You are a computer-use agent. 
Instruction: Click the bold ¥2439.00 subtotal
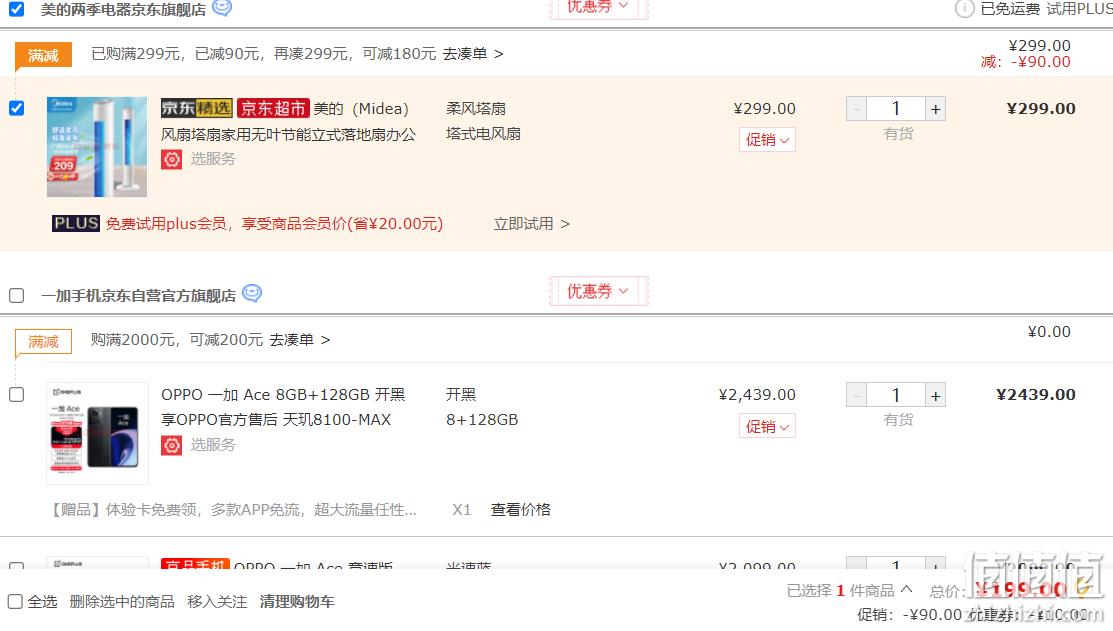[1036, 395]
